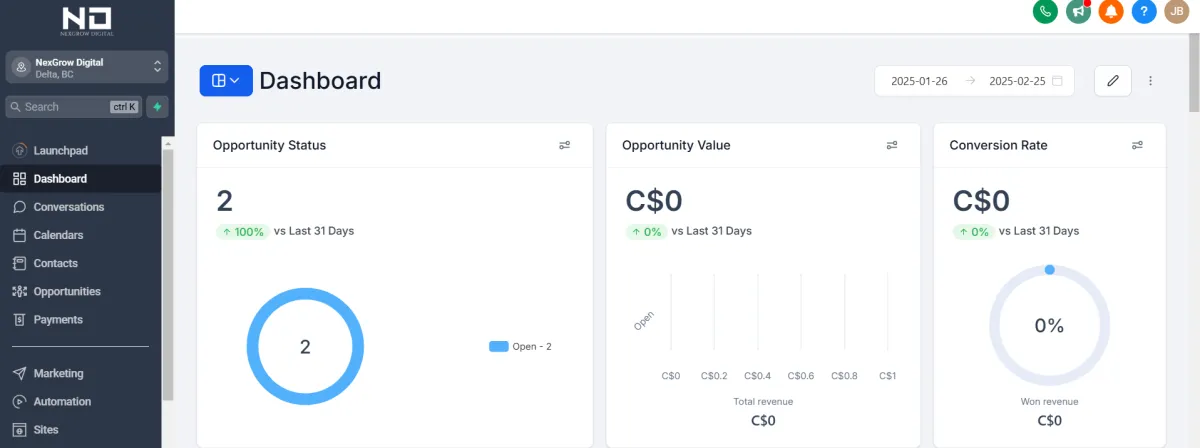Open the blue dashboard selector dropdown

226,81
